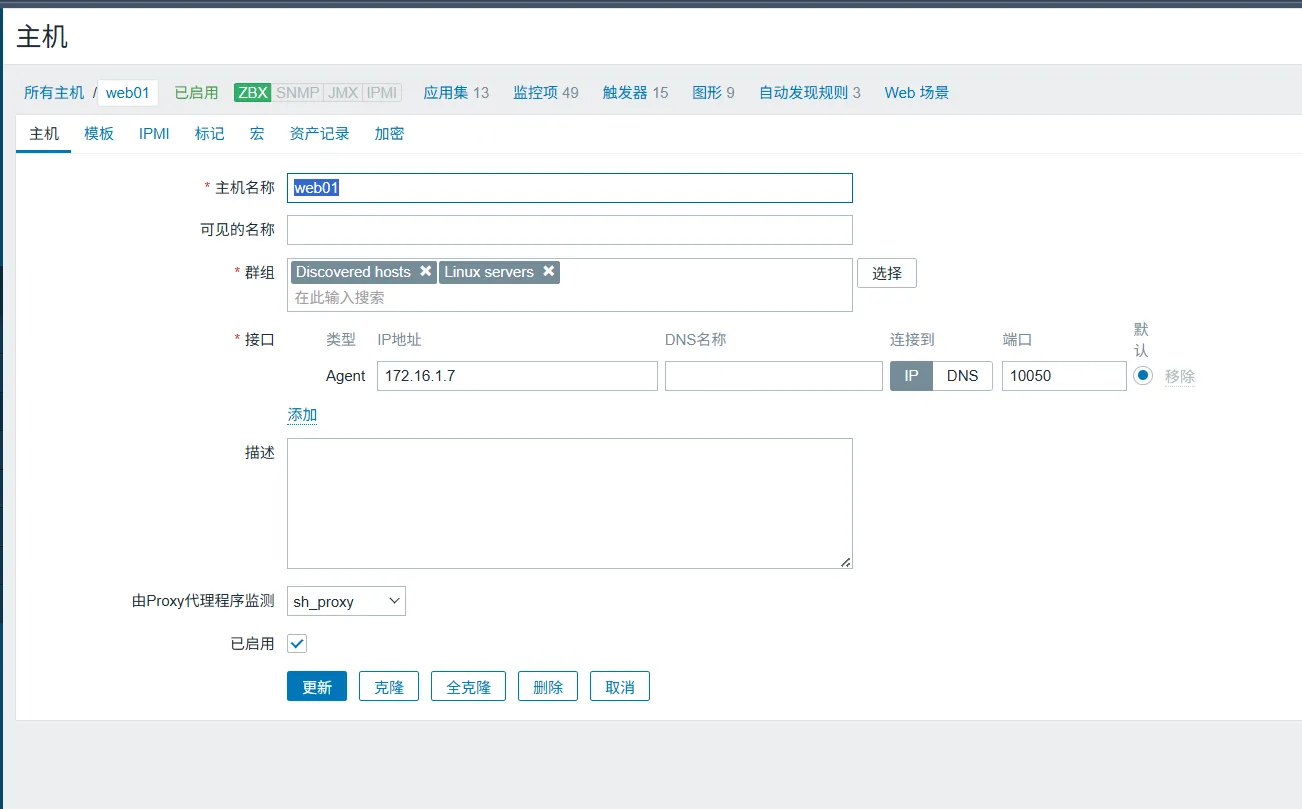Select the default interface radio button
The height and width of the screenshot is (809, 1302).
[x=1143, y=376]
